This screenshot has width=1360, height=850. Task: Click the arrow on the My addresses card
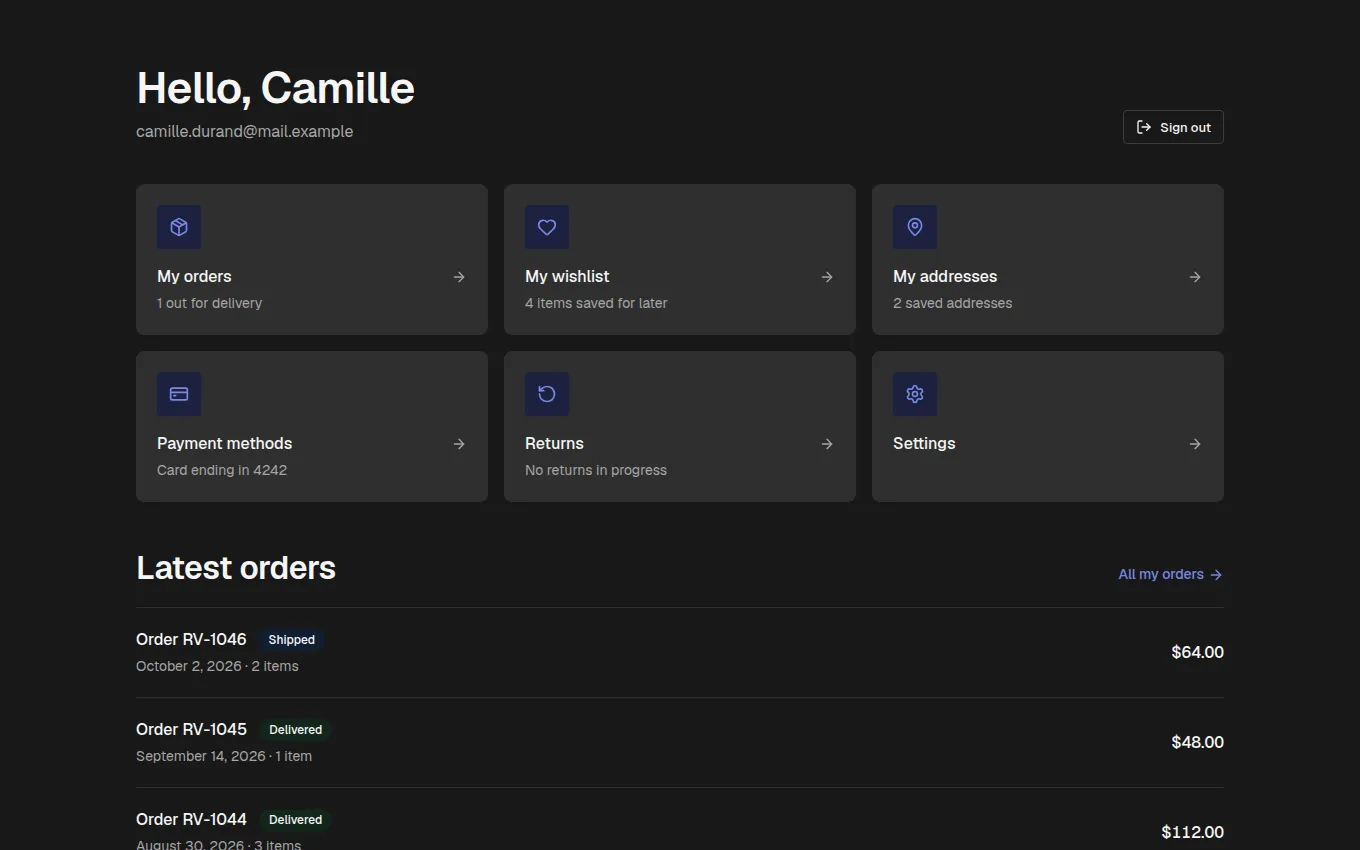(1195, 277)
